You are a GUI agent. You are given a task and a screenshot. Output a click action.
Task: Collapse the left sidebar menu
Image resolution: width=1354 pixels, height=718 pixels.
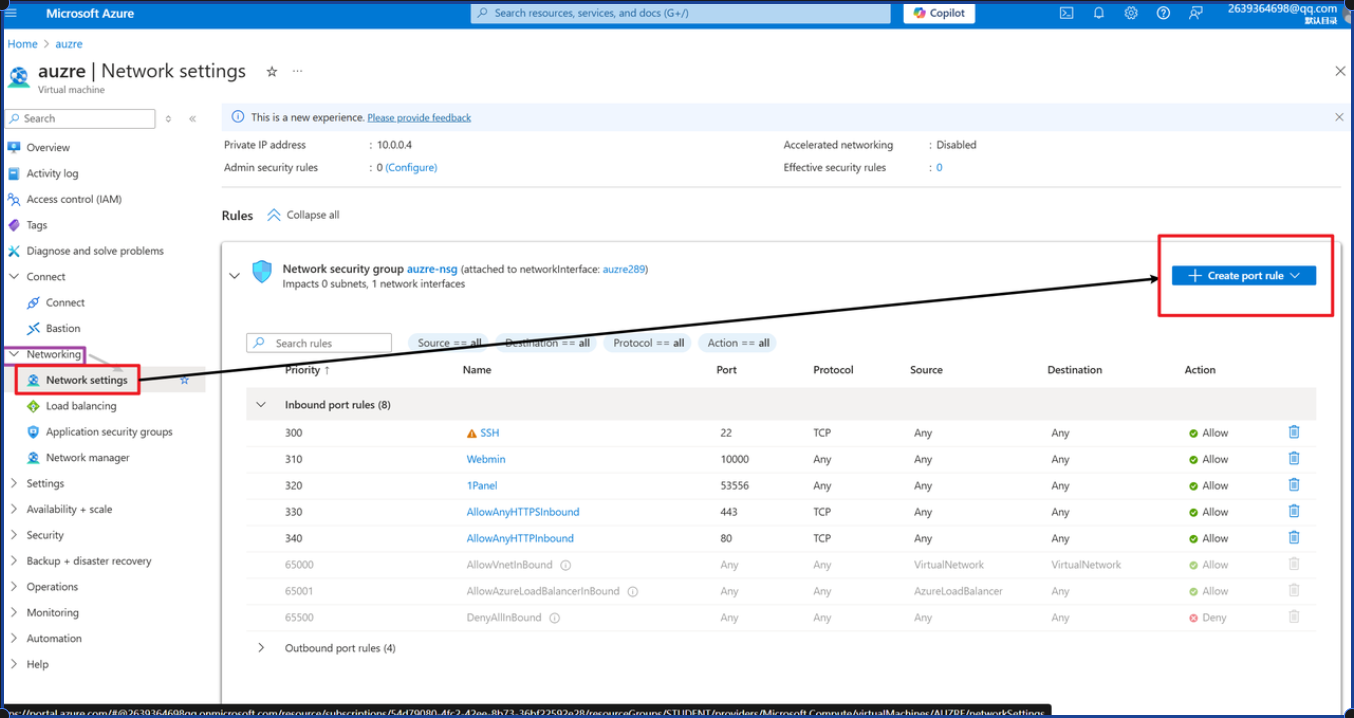point(192,118)
